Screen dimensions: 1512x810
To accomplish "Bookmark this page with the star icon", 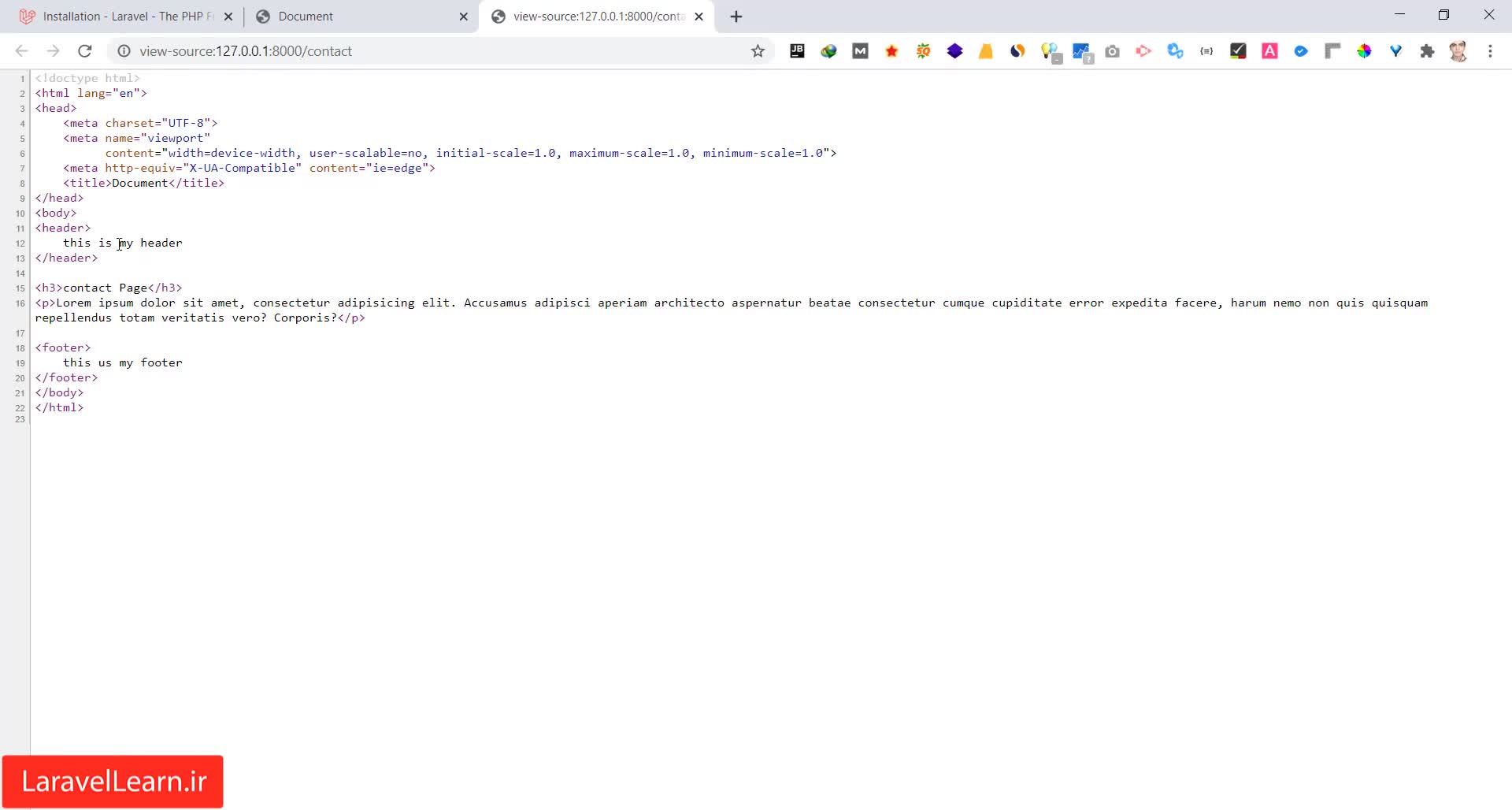I will click(x=758, y=51).
